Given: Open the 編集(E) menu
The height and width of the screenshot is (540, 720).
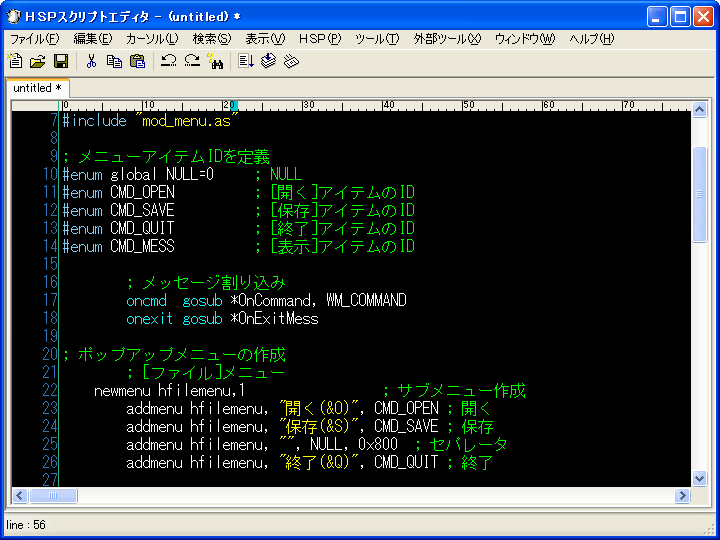Looking at the screenshot, I should coord(93,39).
